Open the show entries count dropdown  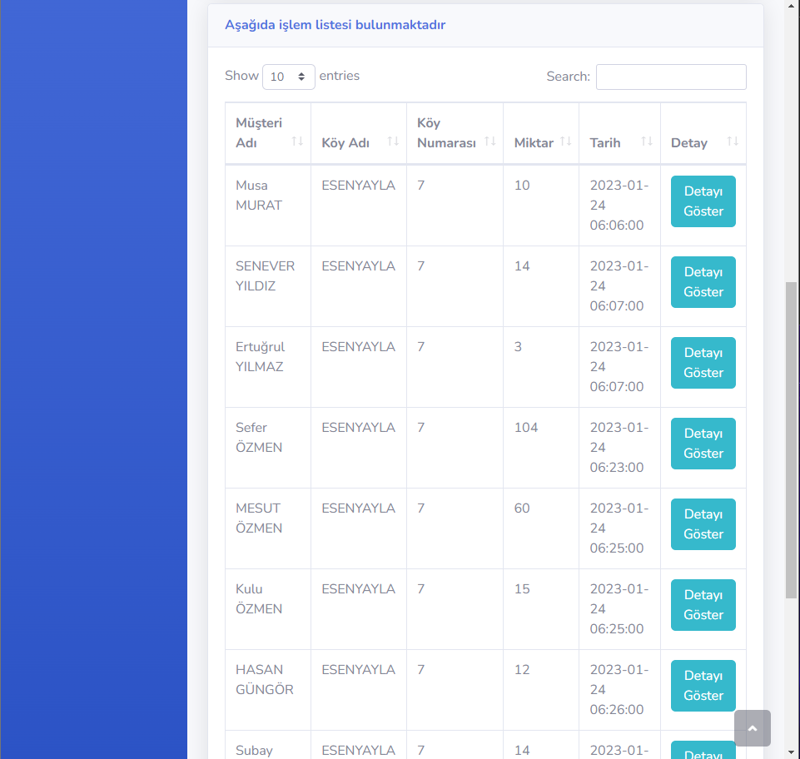288,77
